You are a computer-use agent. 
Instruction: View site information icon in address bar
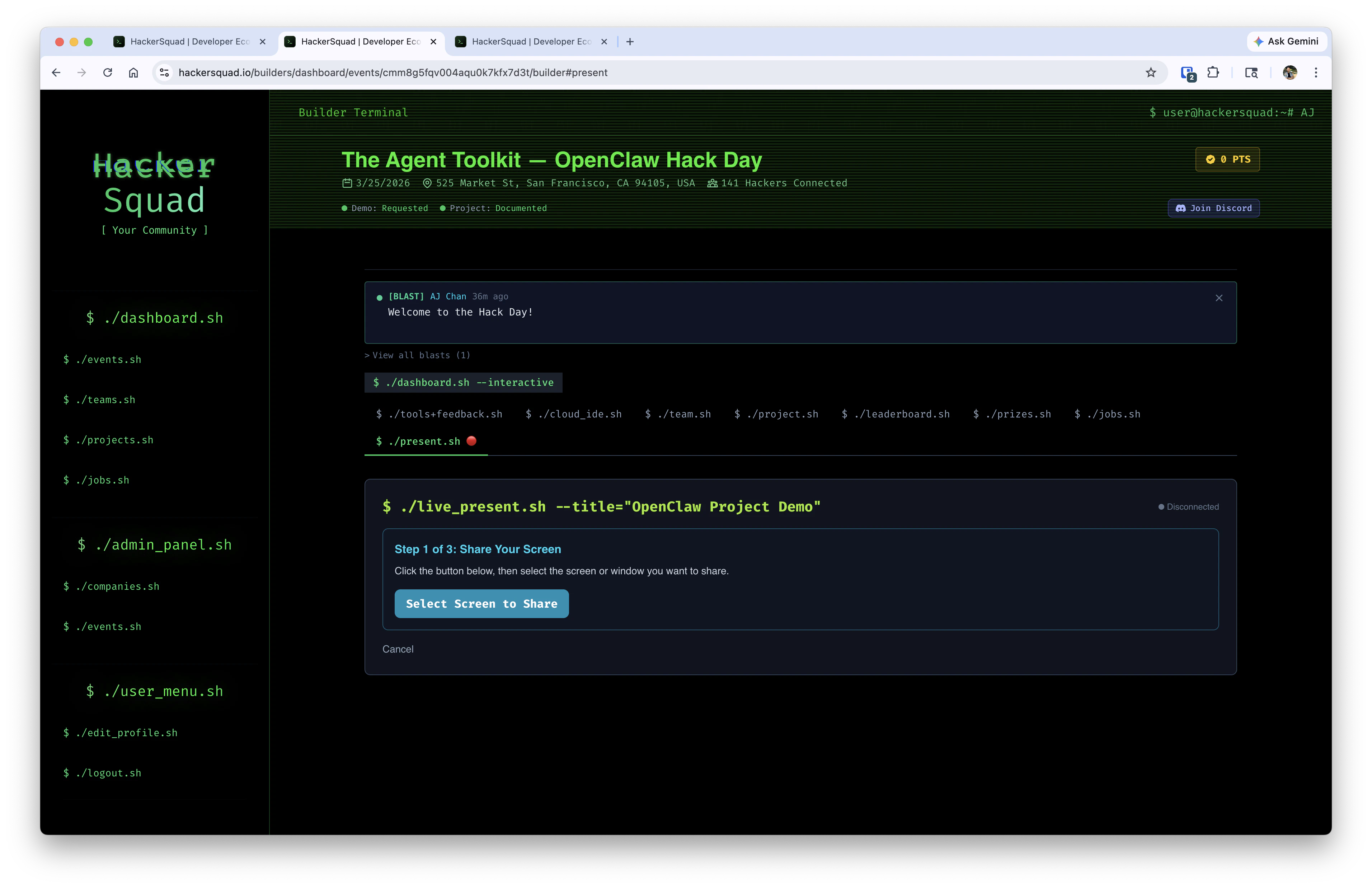point(165,73)
